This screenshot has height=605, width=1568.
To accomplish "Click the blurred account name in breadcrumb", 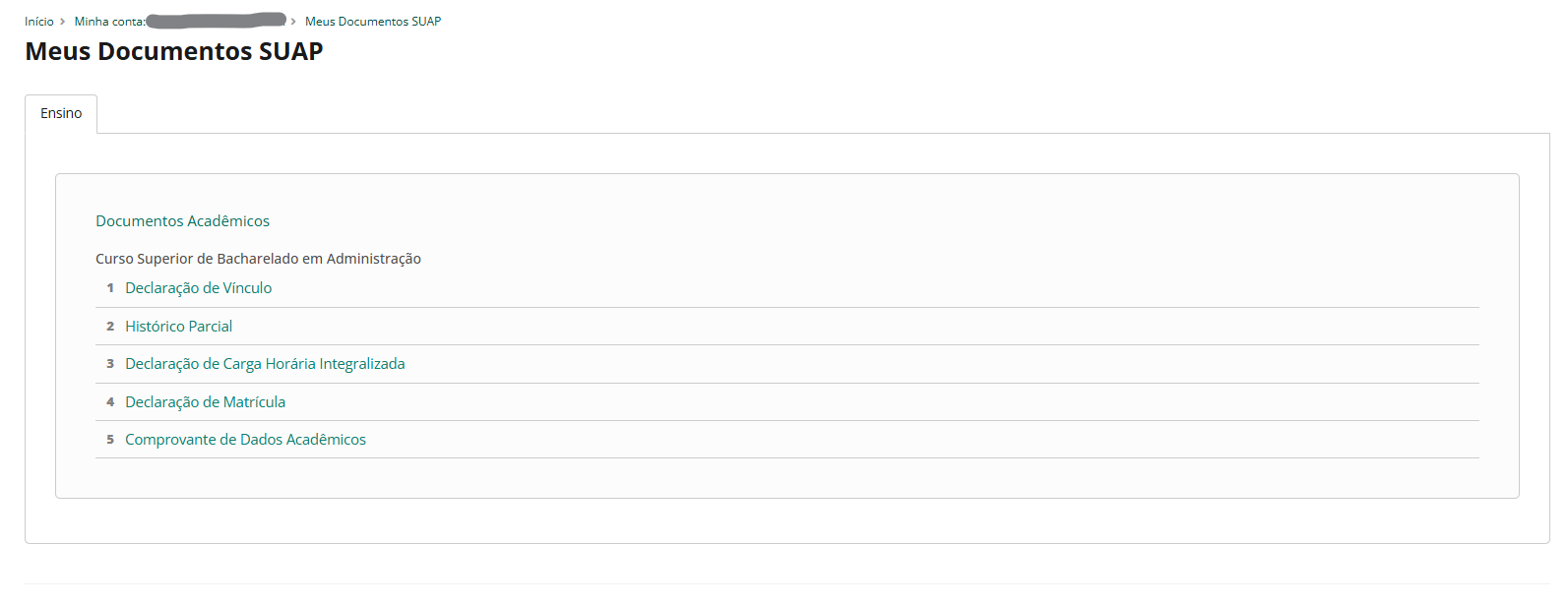I will coord(216,21).
